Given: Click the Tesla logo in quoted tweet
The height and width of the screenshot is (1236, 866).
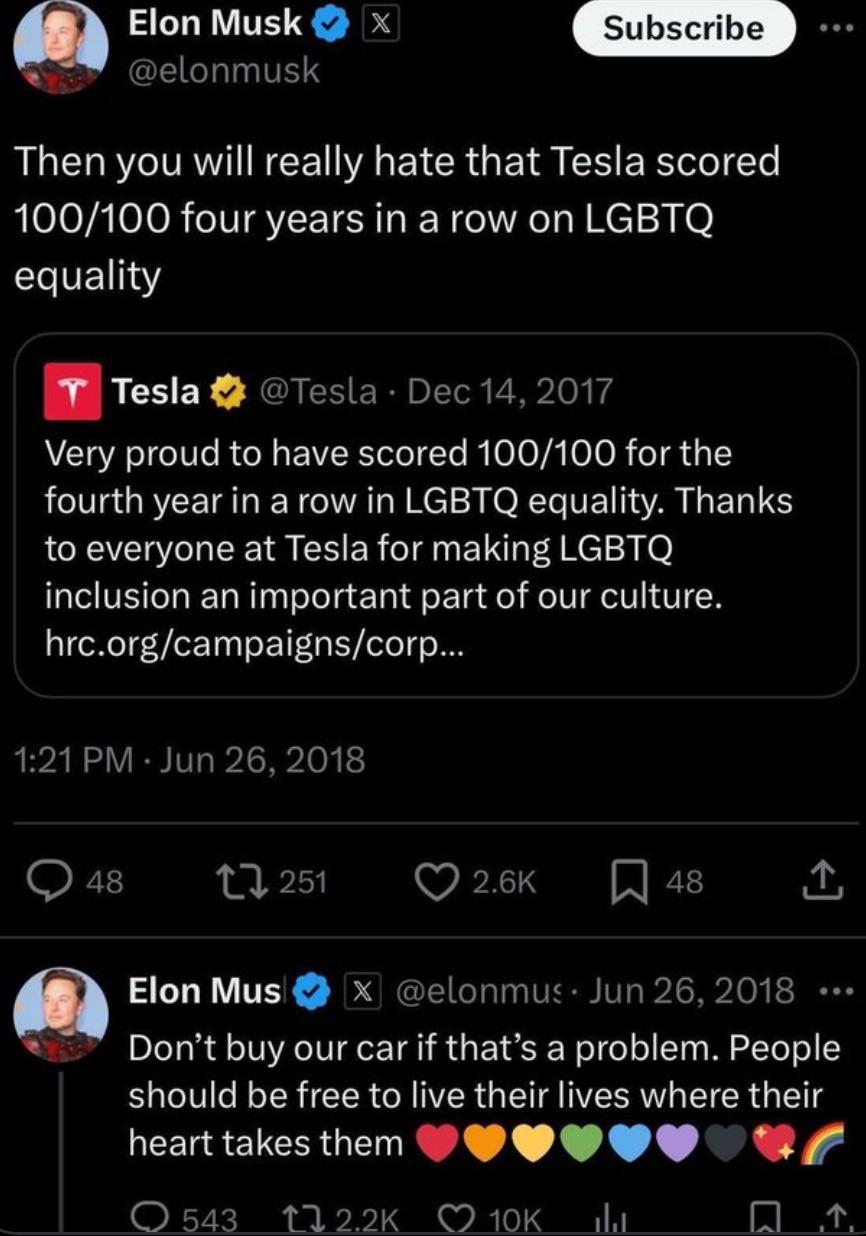Looking at the screenshot, I should tap(72, 391).
